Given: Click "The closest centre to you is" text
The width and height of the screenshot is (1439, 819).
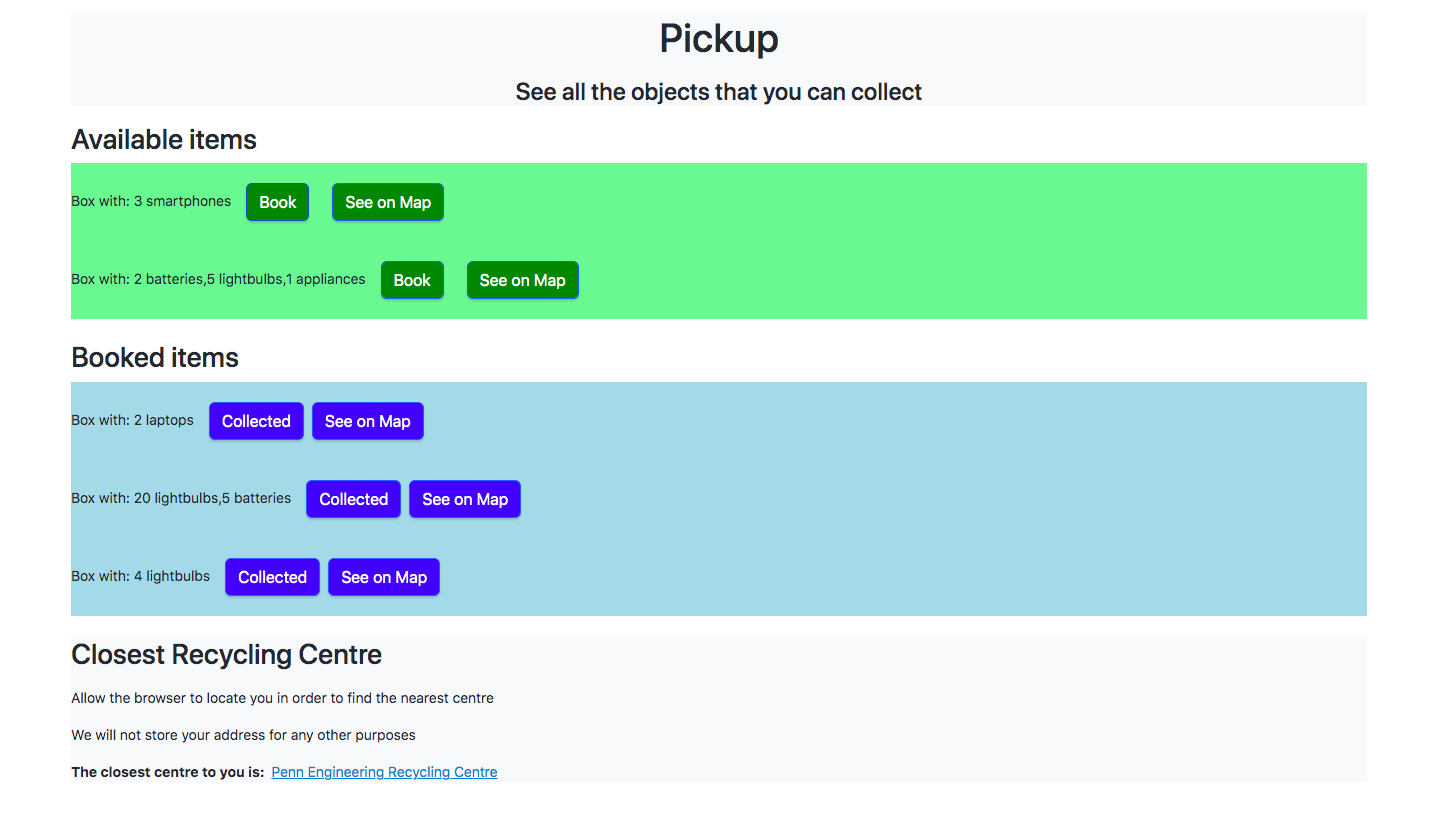Looking at the screenshot, I should [x=167, y=772].
